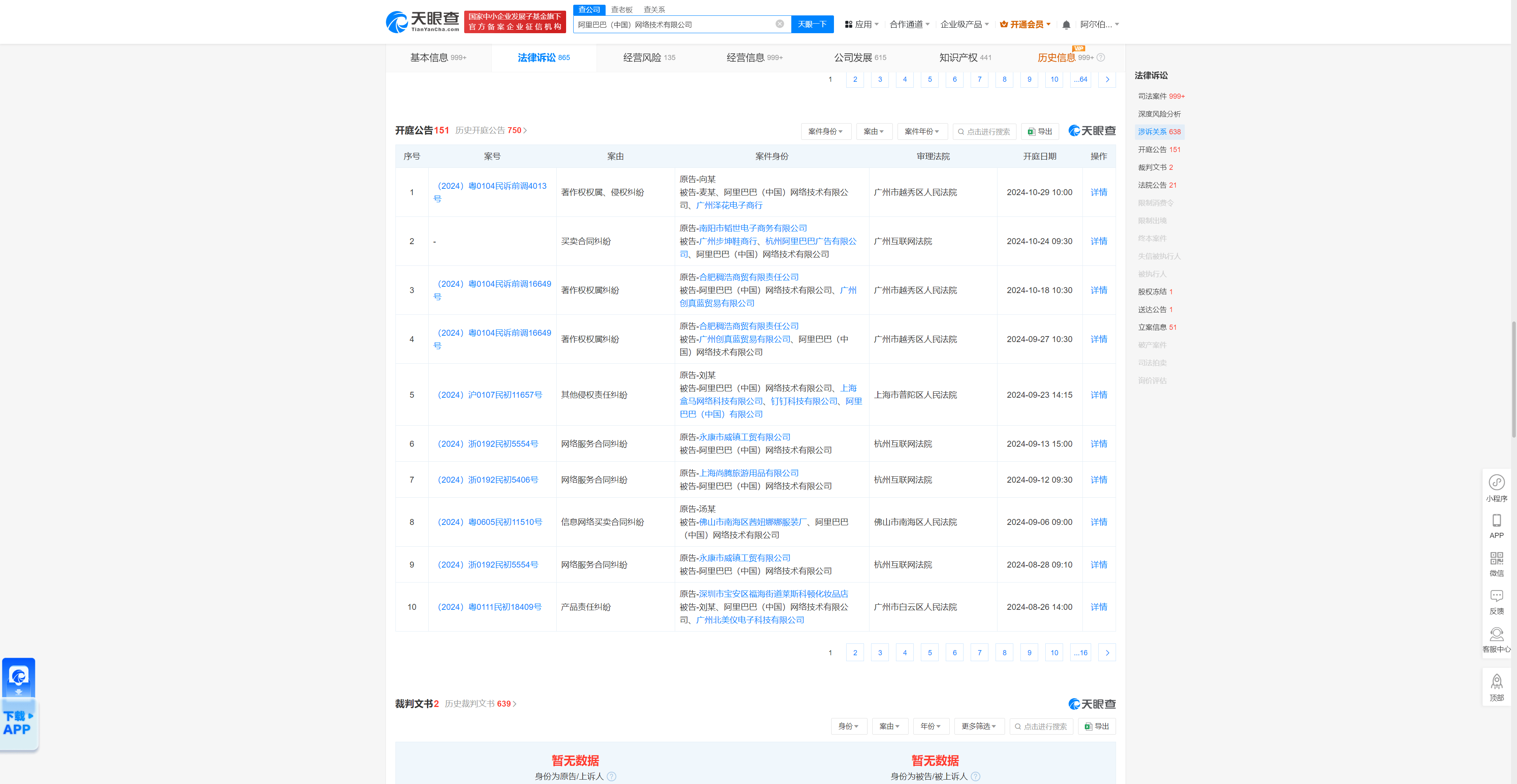Open 历史开庭公告 750 link
1517x784 pixels.
(x=491, y=130)
